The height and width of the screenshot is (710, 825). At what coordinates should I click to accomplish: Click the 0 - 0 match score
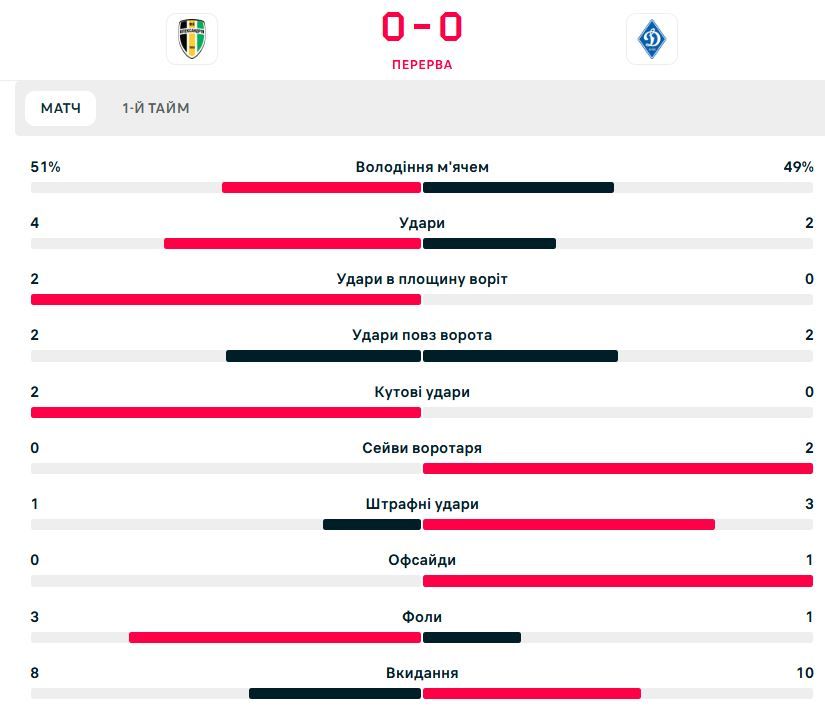(x=422, y=26)
